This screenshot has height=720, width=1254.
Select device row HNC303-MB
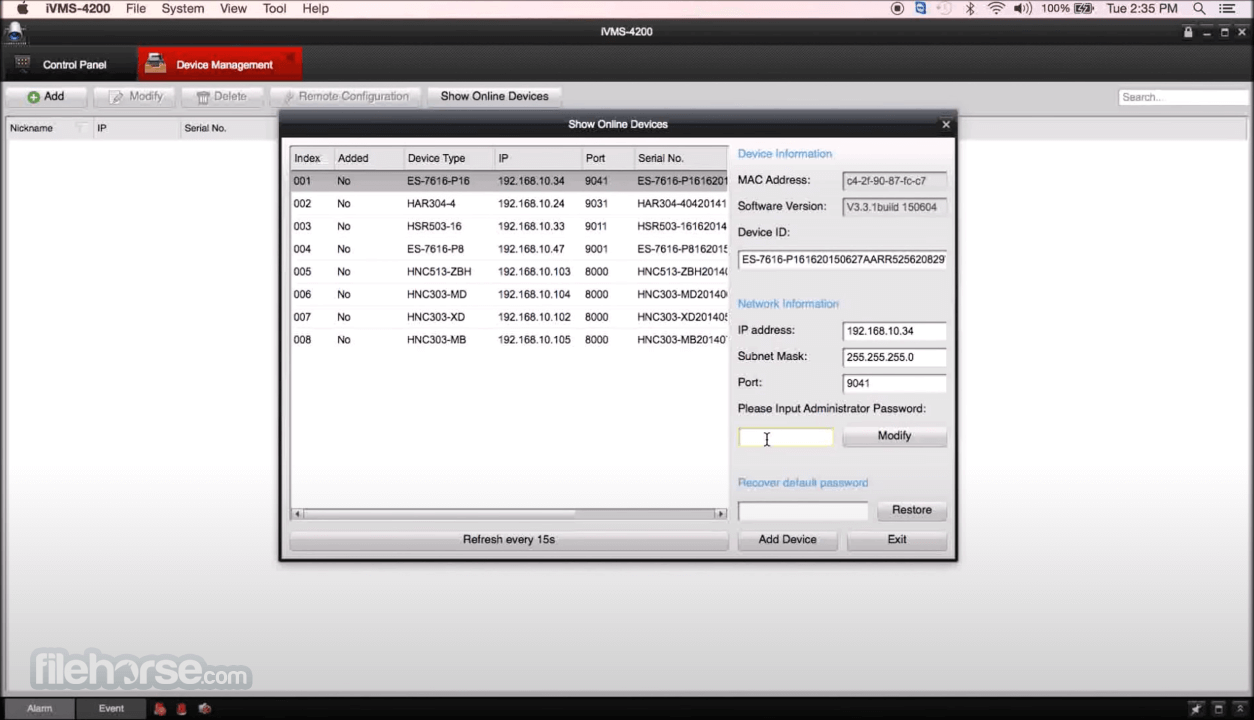click(509, 340)
